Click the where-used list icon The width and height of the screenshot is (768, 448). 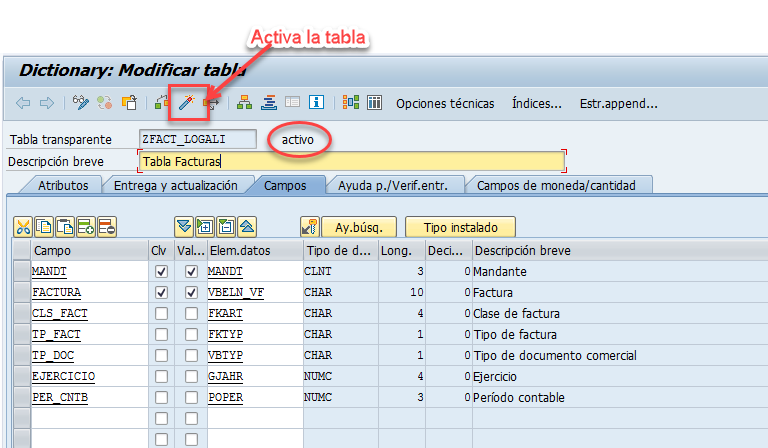click(212, 103)
